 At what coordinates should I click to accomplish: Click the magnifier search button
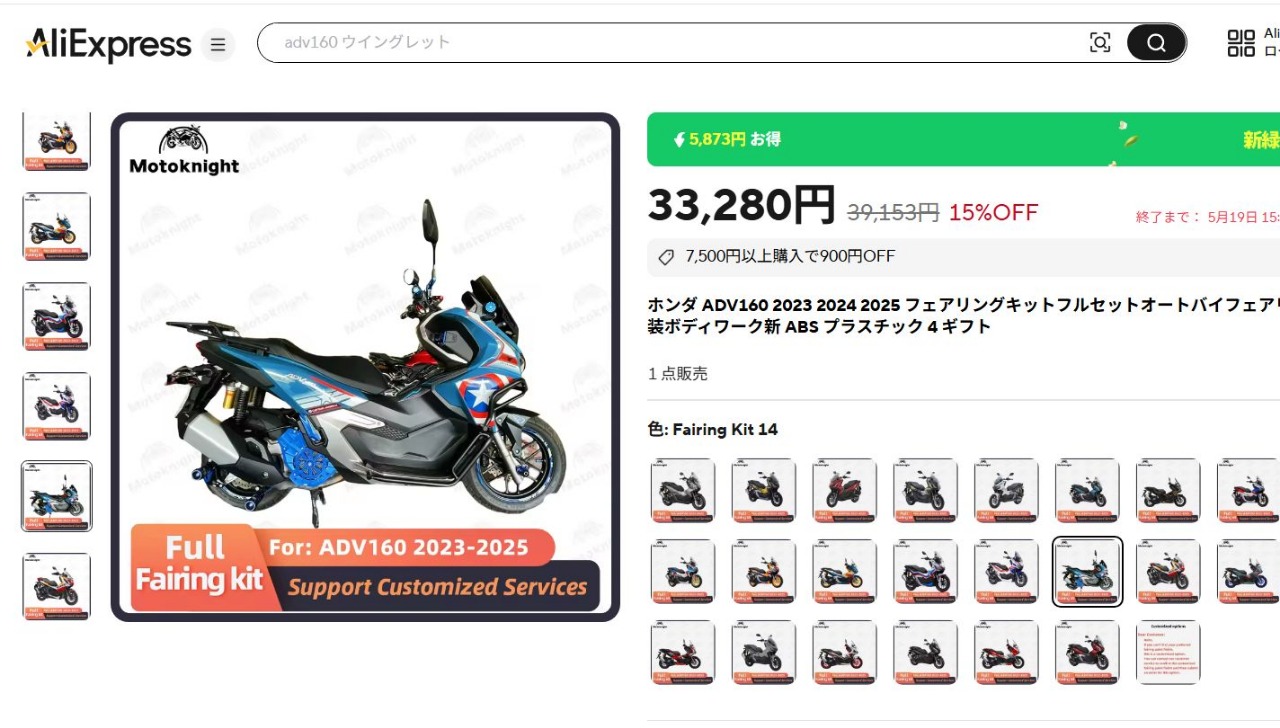click(x=1156, y=43)
